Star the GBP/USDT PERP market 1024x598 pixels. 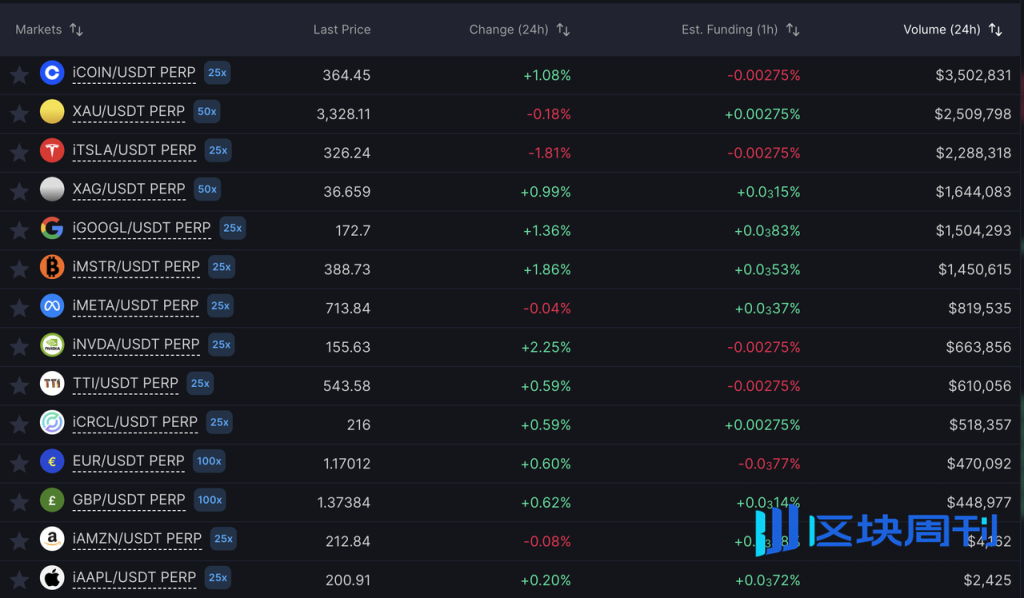pyautogui.click(x=19, y=502)
